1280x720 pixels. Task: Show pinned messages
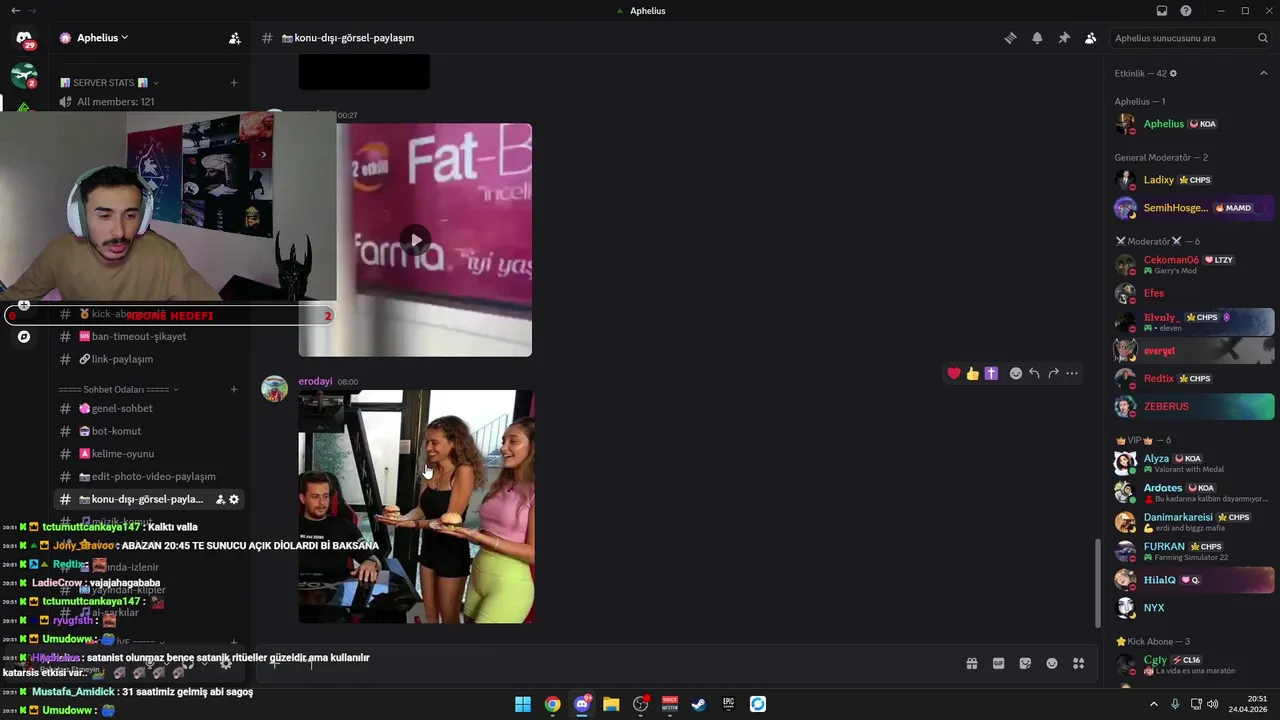pos(1064,38)
